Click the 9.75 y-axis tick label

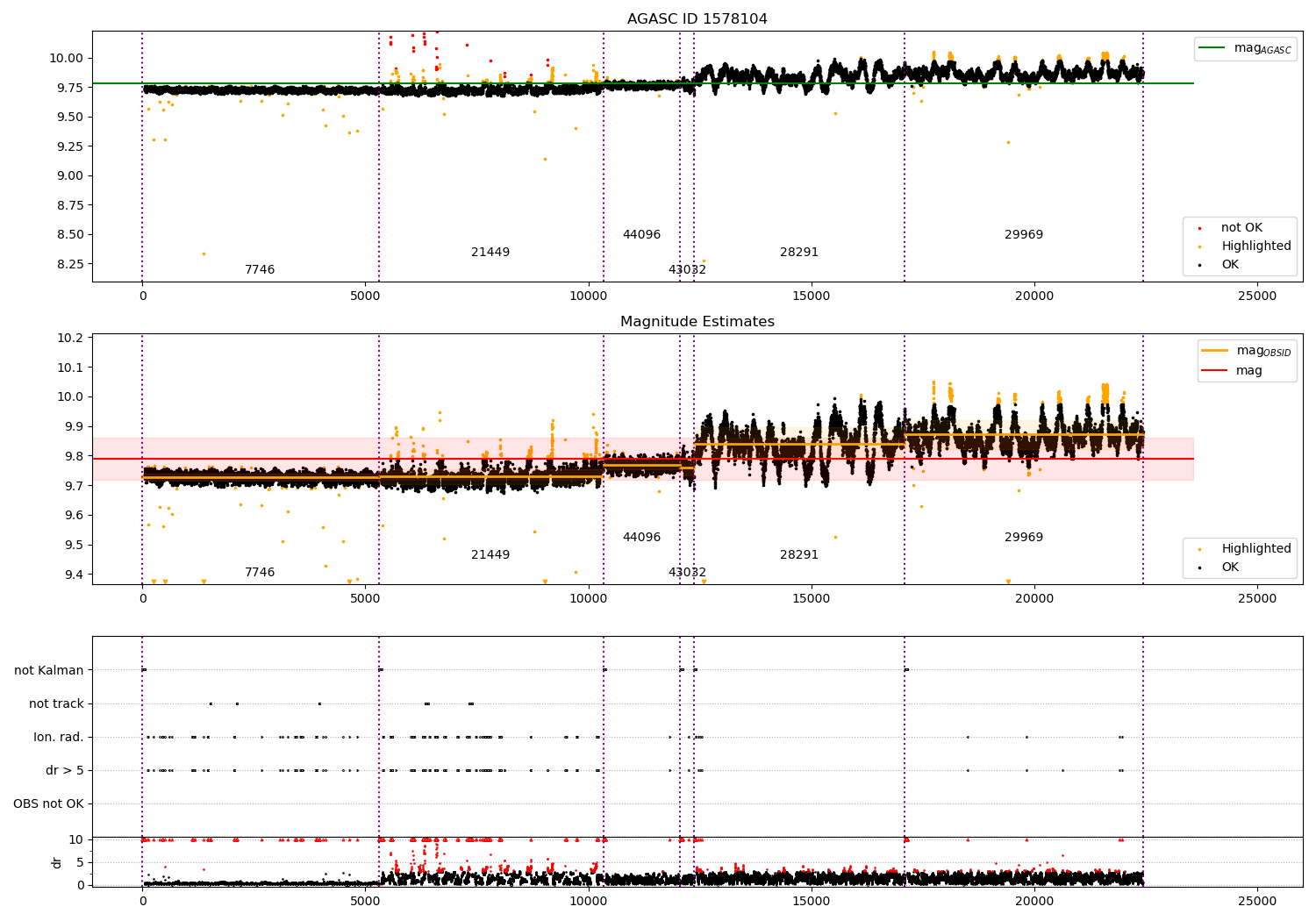click(x=70, y=88)
